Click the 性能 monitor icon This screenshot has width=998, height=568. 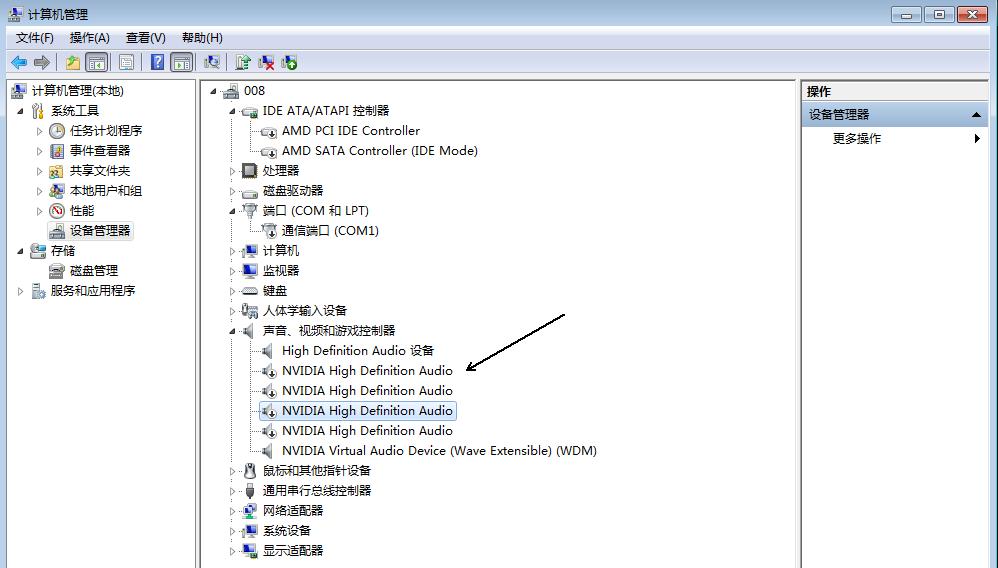tap(57, 211)
